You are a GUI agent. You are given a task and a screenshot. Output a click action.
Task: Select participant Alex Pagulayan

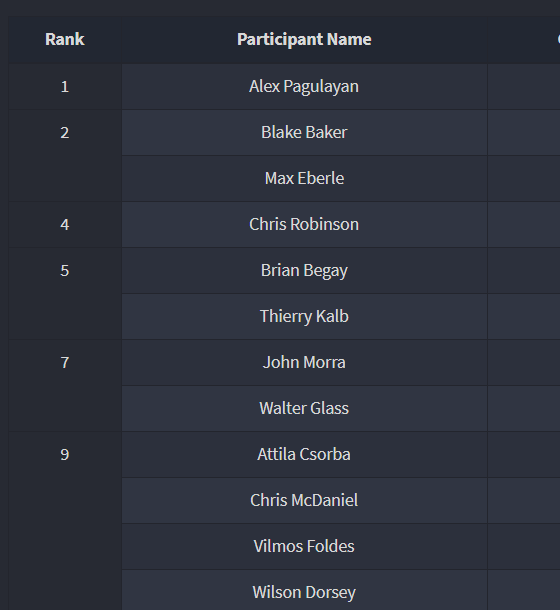coord(304,86)
